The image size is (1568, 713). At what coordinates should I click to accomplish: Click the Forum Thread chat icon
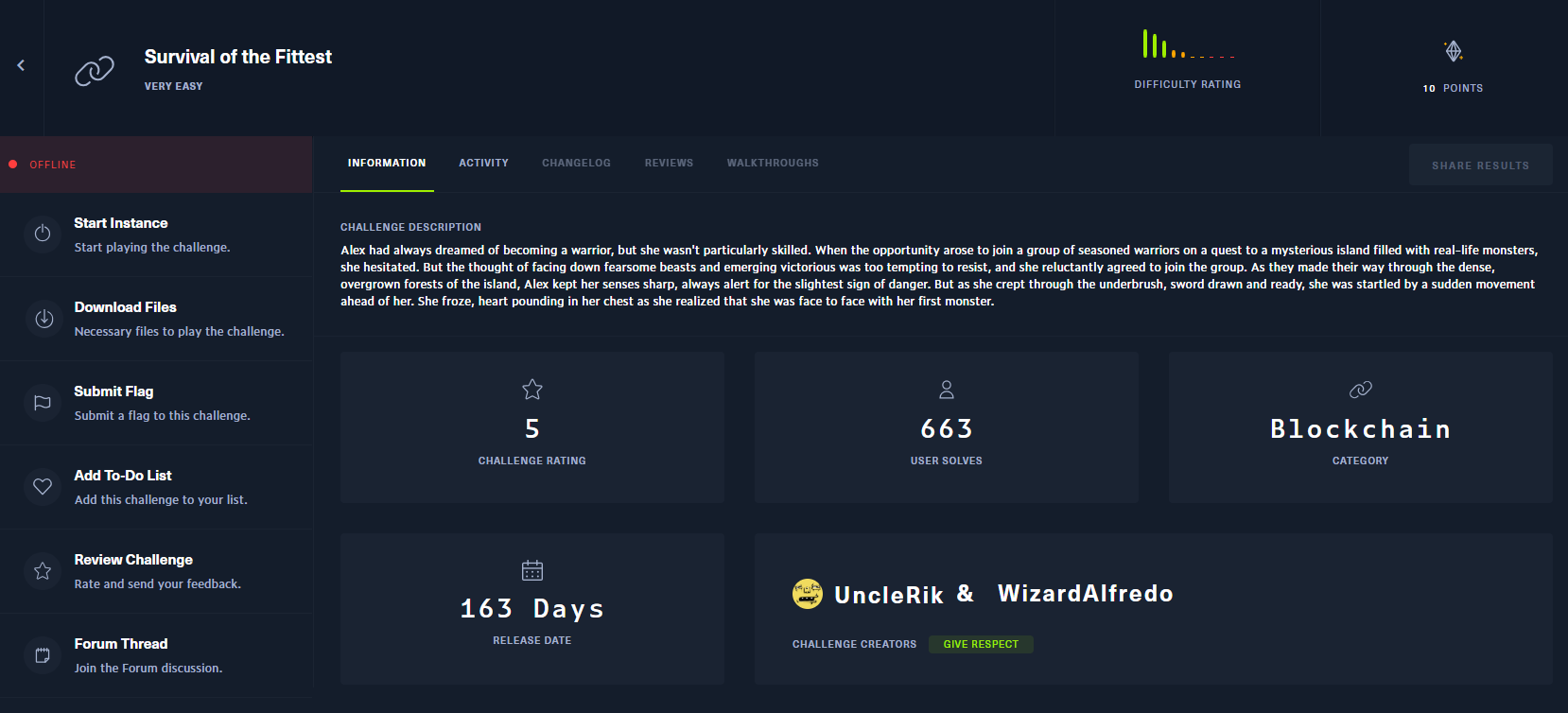pos(43,655)
